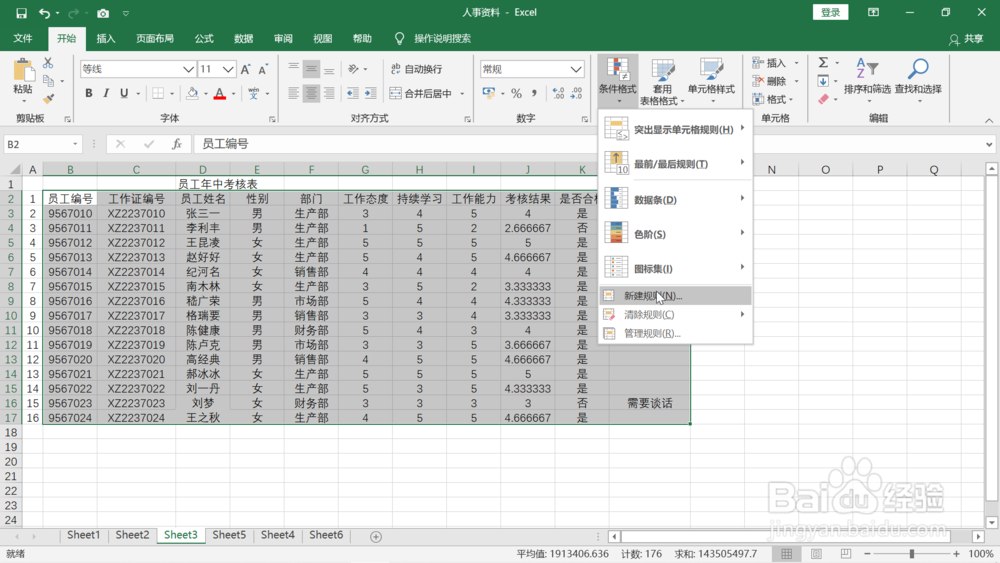This screenshot has width=1000, height=563.
Task: Toggle center horizontal alignment
Action: 311,94
